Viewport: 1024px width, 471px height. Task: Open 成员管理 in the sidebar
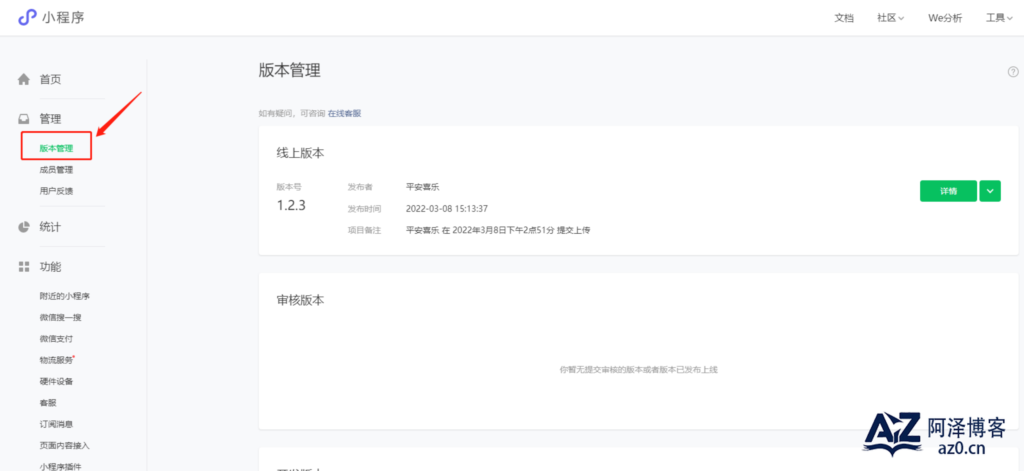pyautogui.click(x=56, y=170)
